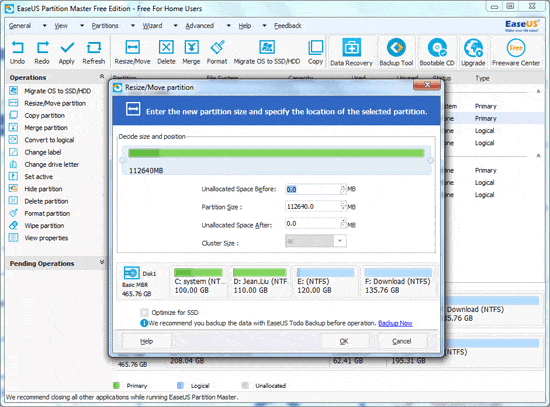Open the Feedback menu
Viewport: 550px width, 407px height.
[x=288, y=26]
